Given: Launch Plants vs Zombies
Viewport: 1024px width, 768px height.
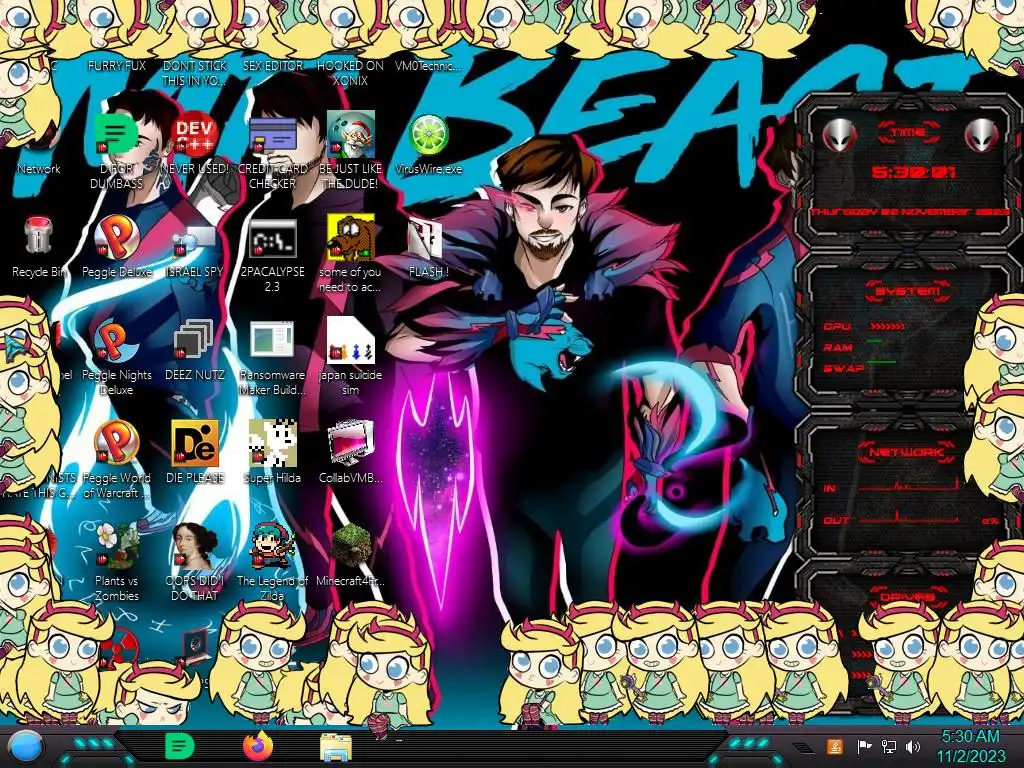Looking at the screenshot, I should click(116, 546).
